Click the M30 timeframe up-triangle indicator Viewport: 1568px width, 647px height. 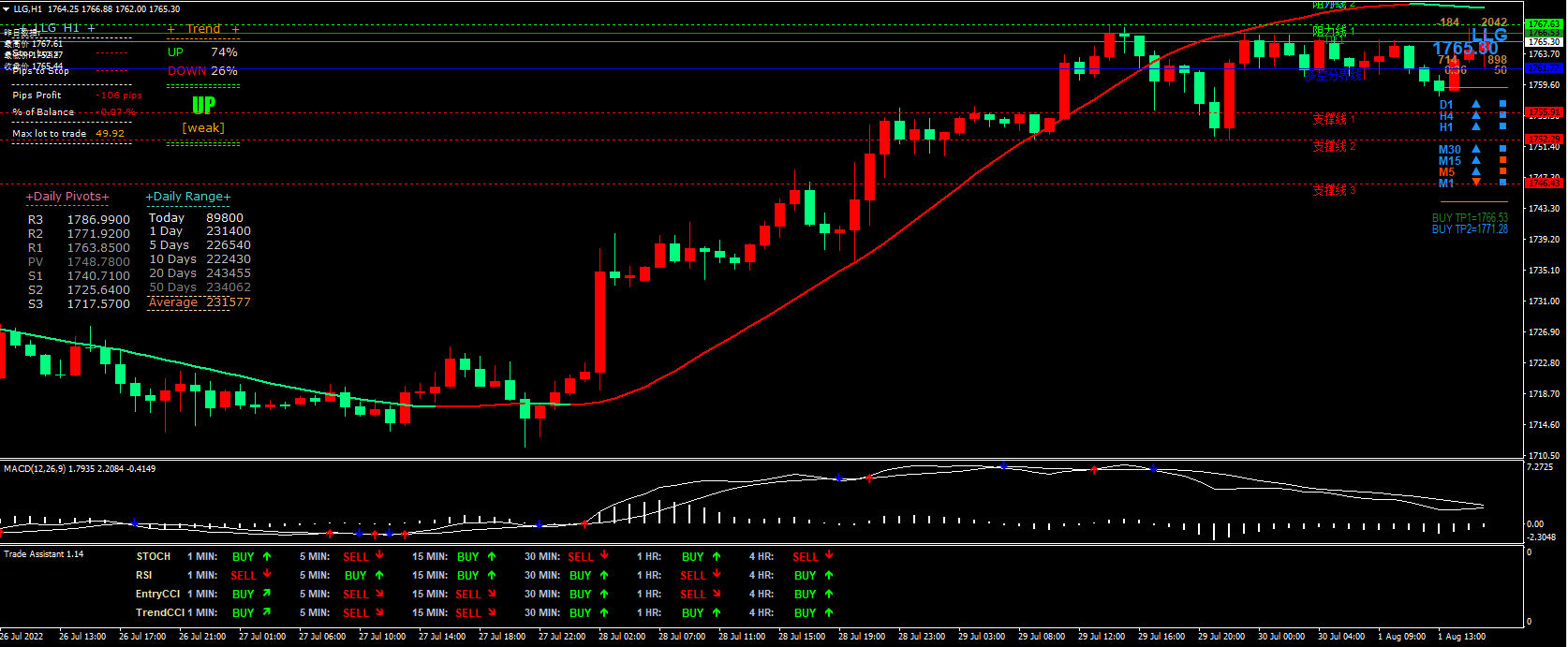pyautogui.click(x=1476, y=150)
